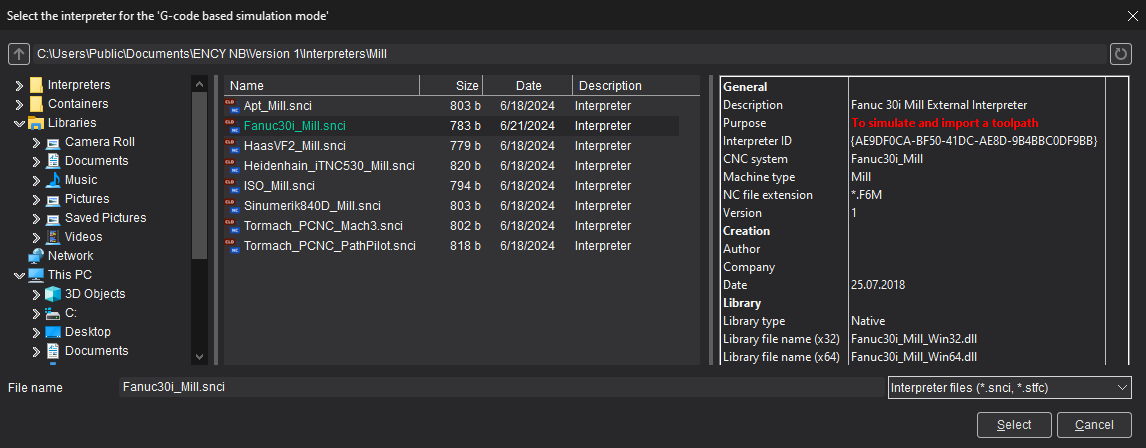This screenshot has height=448, width=1146.
Task: Click the 3D Objects folder icon
Action: [x=53, y=294]
